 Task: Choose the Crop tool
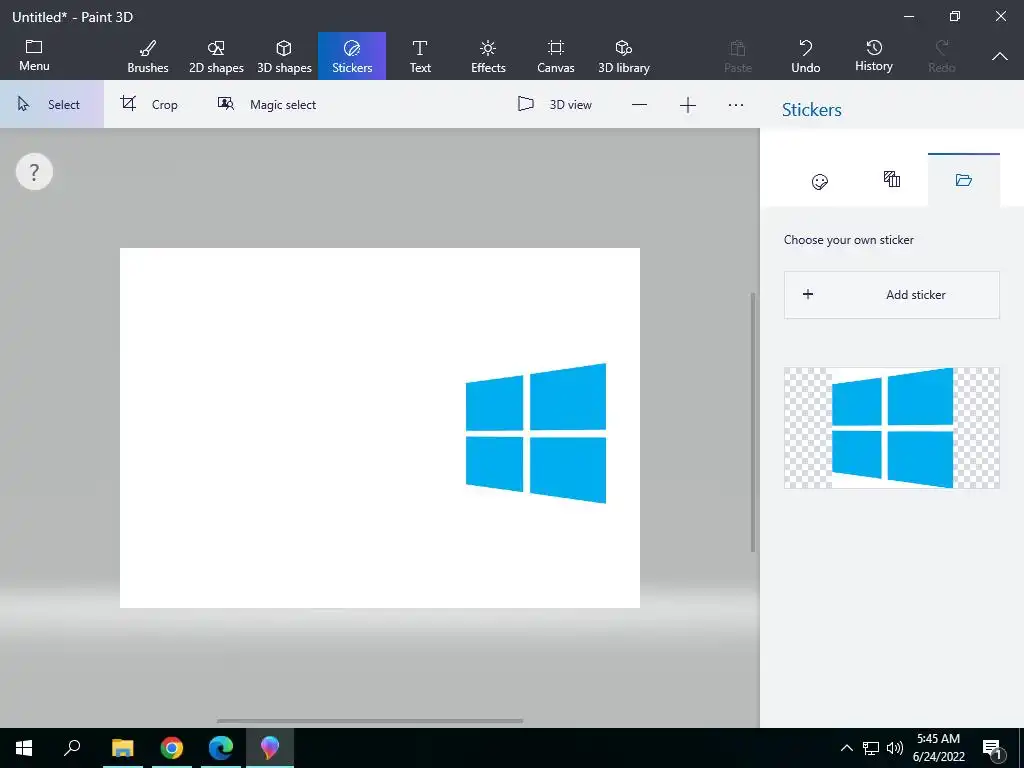(150, 104)
